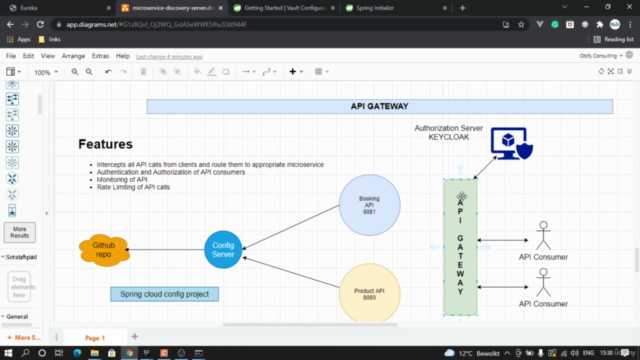Click the Scratchpad 'Drag elements here' drop area
Screen dimensions: 640x360
pos(19,287)
